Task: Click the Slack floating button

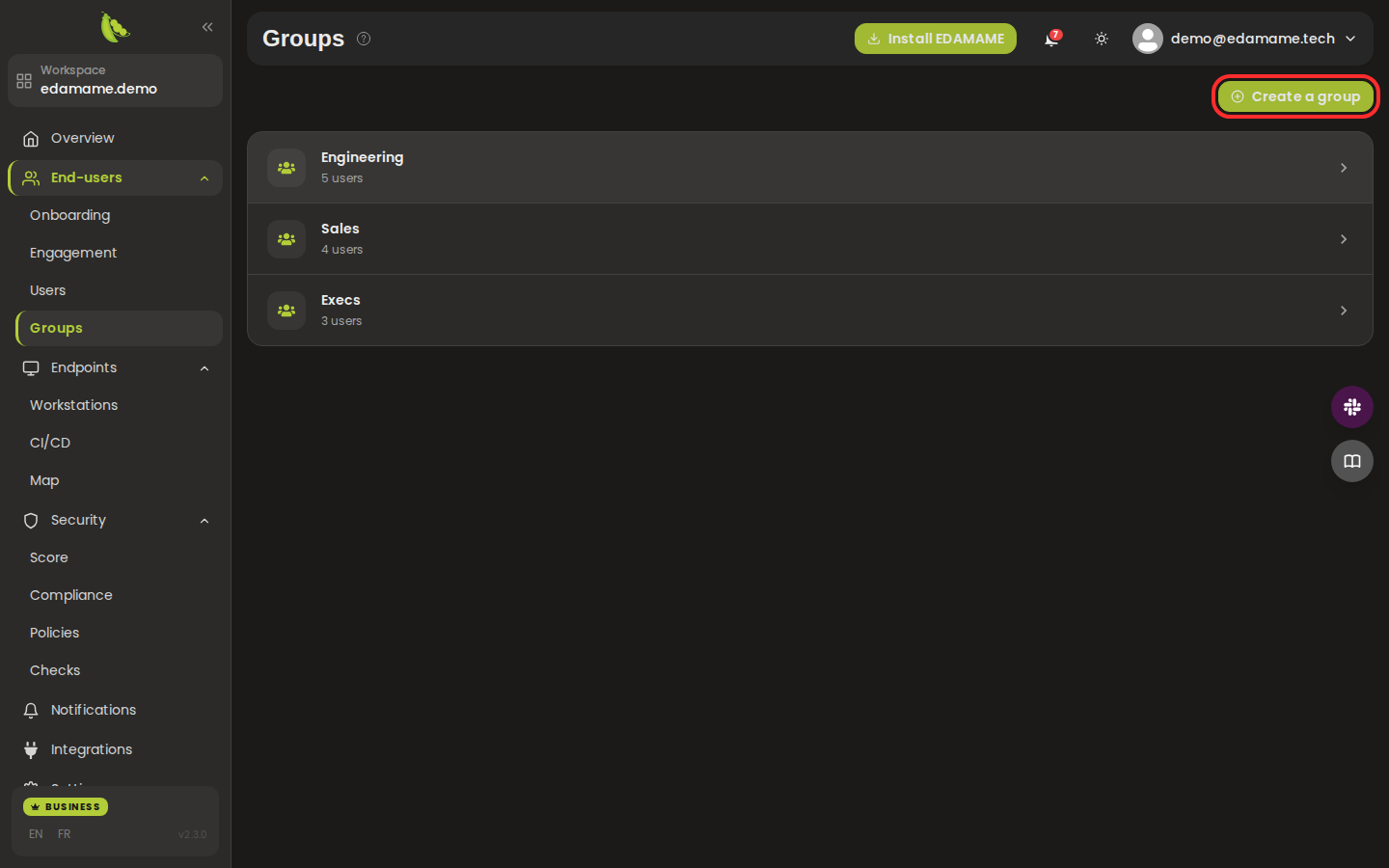Action: point(1352,407)
